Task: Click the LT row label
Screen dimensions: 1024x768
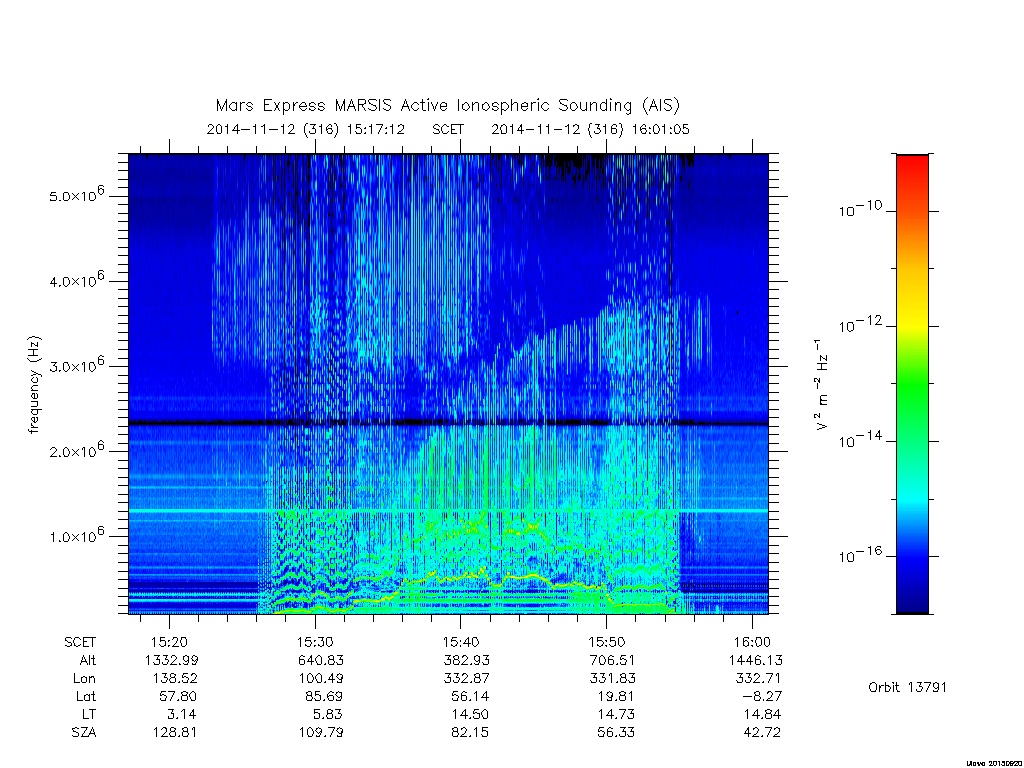Action: pyautogui.click(x=89, y=714)
